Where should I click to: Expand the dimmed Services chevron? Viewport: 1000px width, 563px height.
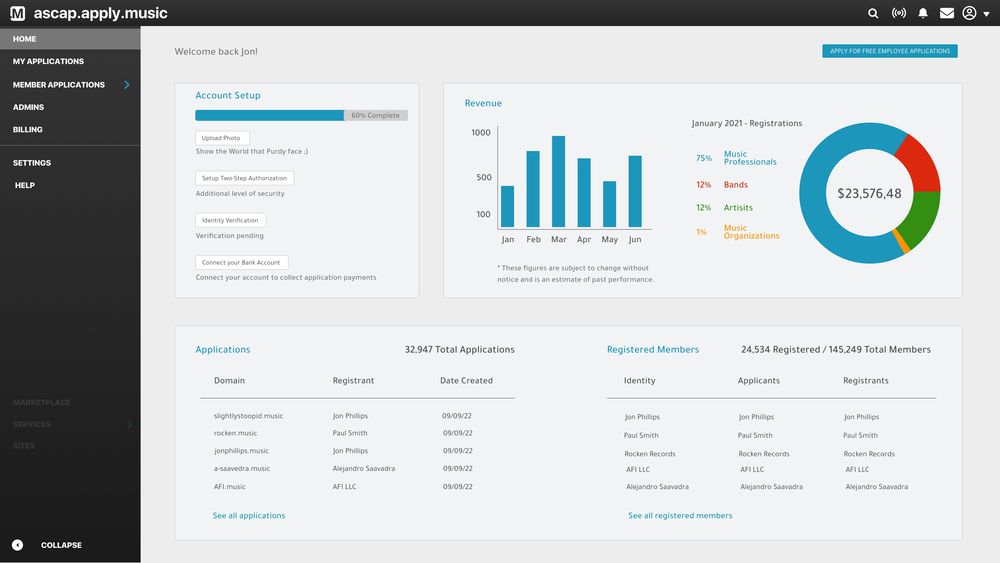tap(129, 424)
